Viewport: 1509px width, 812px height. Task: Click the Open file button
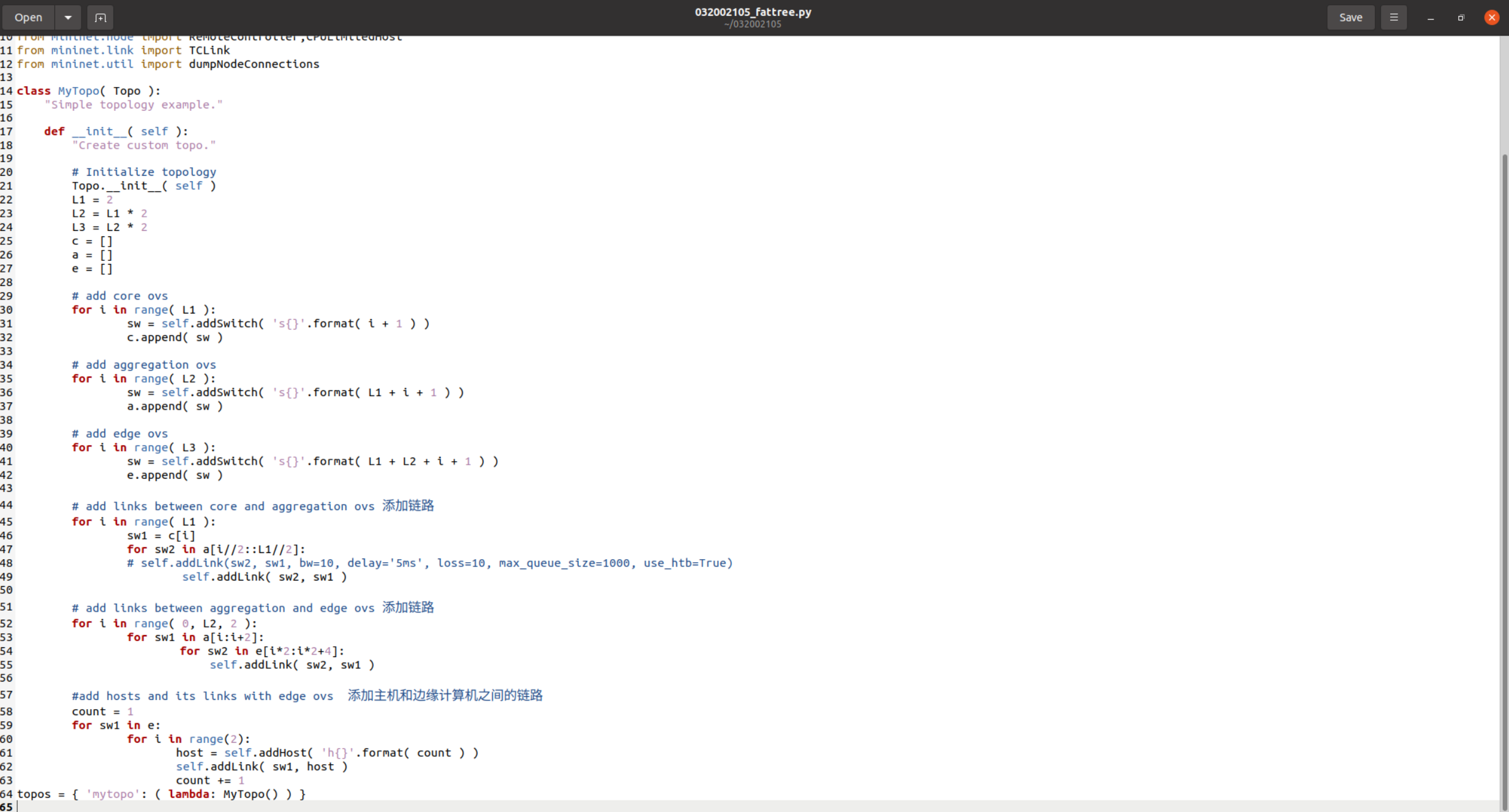coord(28,17)
